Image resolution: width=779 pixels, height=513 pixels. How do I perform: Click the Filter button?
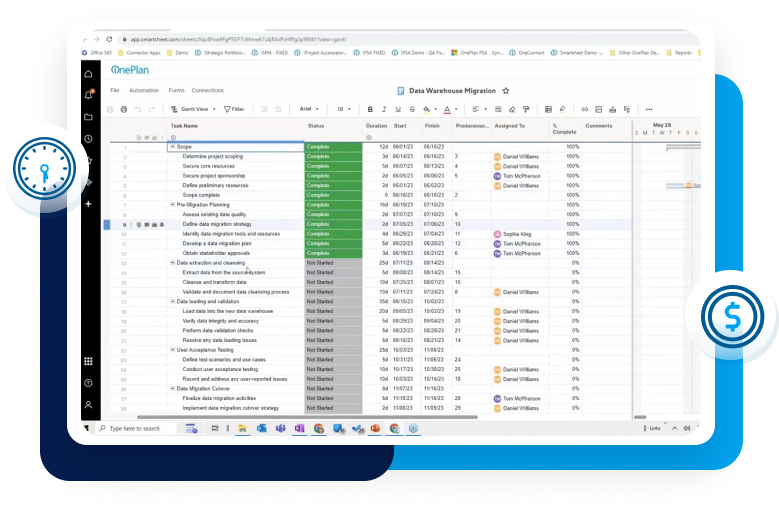[234, 109]
